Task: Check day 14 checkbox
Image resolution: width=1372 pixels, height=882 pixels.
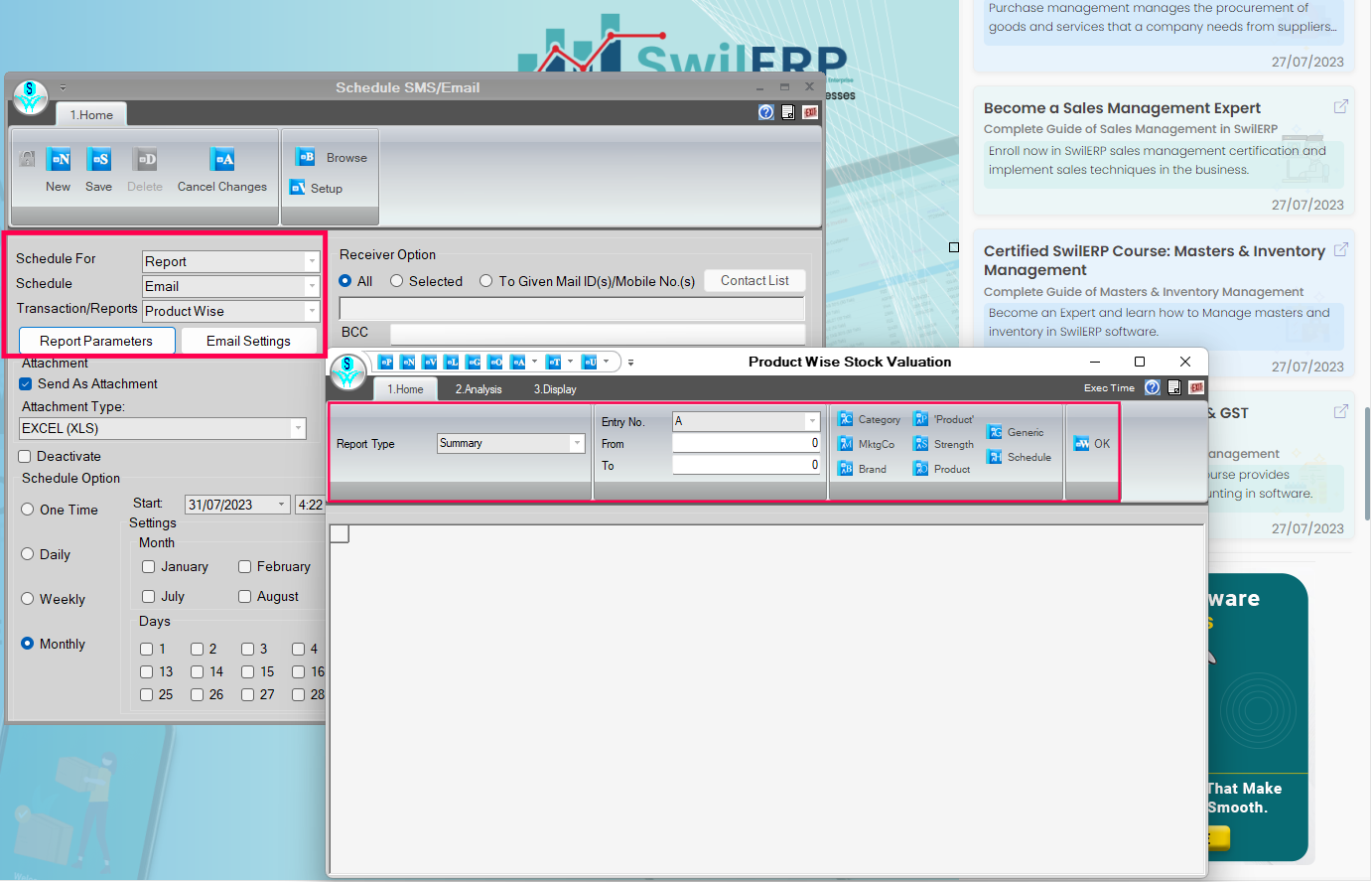Action: tap(197, 671)
